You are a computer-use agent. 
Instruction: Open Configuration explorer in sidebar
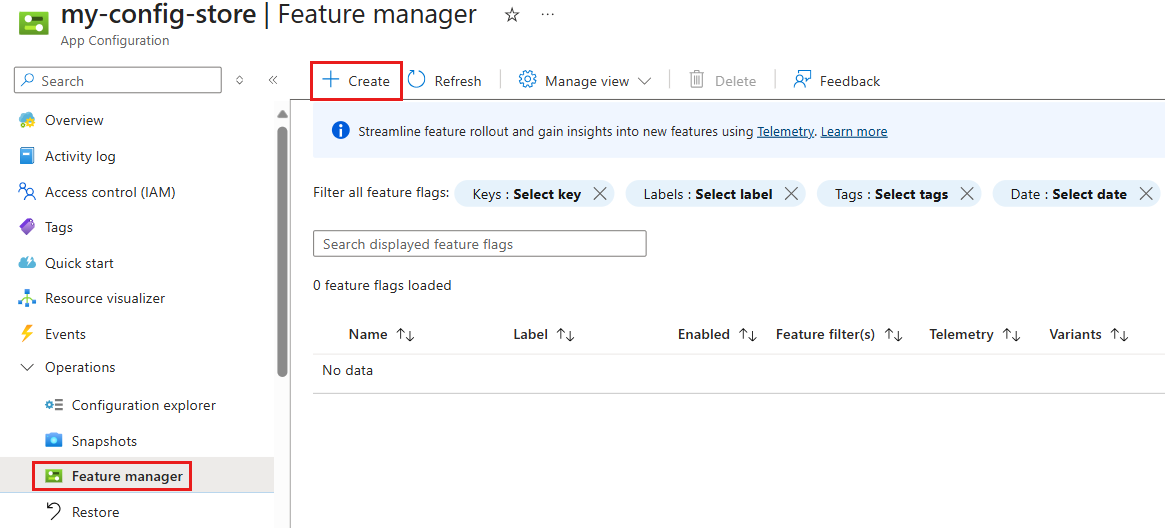tap(143, 405)
